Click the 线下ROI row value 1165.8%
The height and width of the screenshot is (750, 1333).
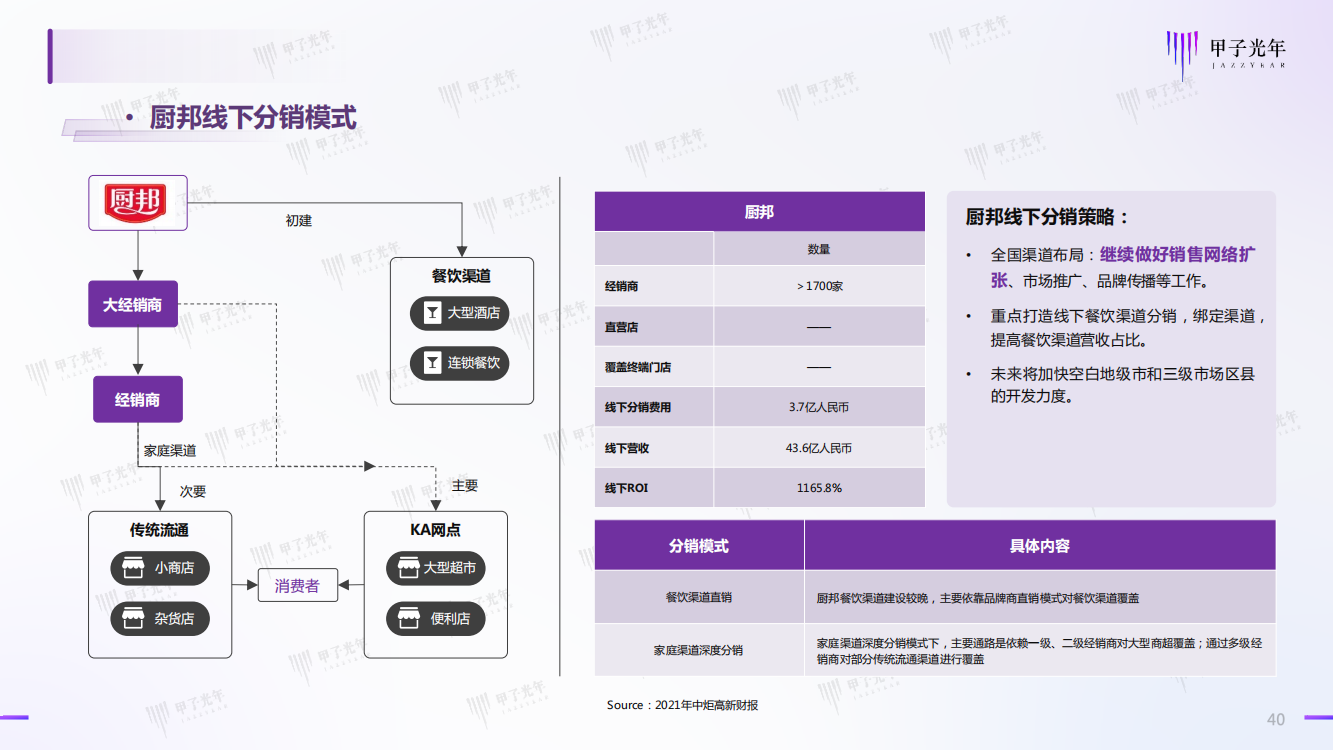[819, 488]
